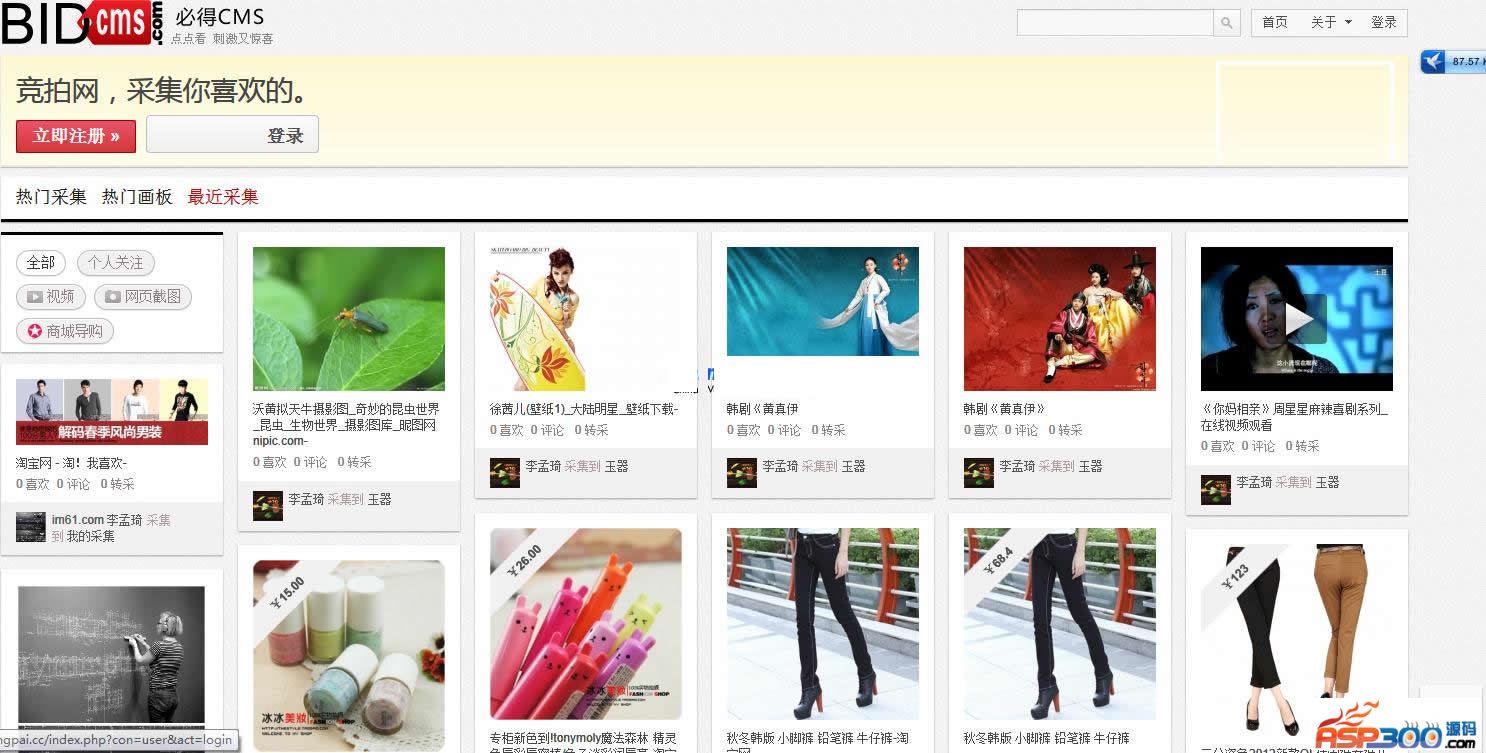Select the 最近采集 tab
This screenshot has height=753, width=1486.
[223, 197]
